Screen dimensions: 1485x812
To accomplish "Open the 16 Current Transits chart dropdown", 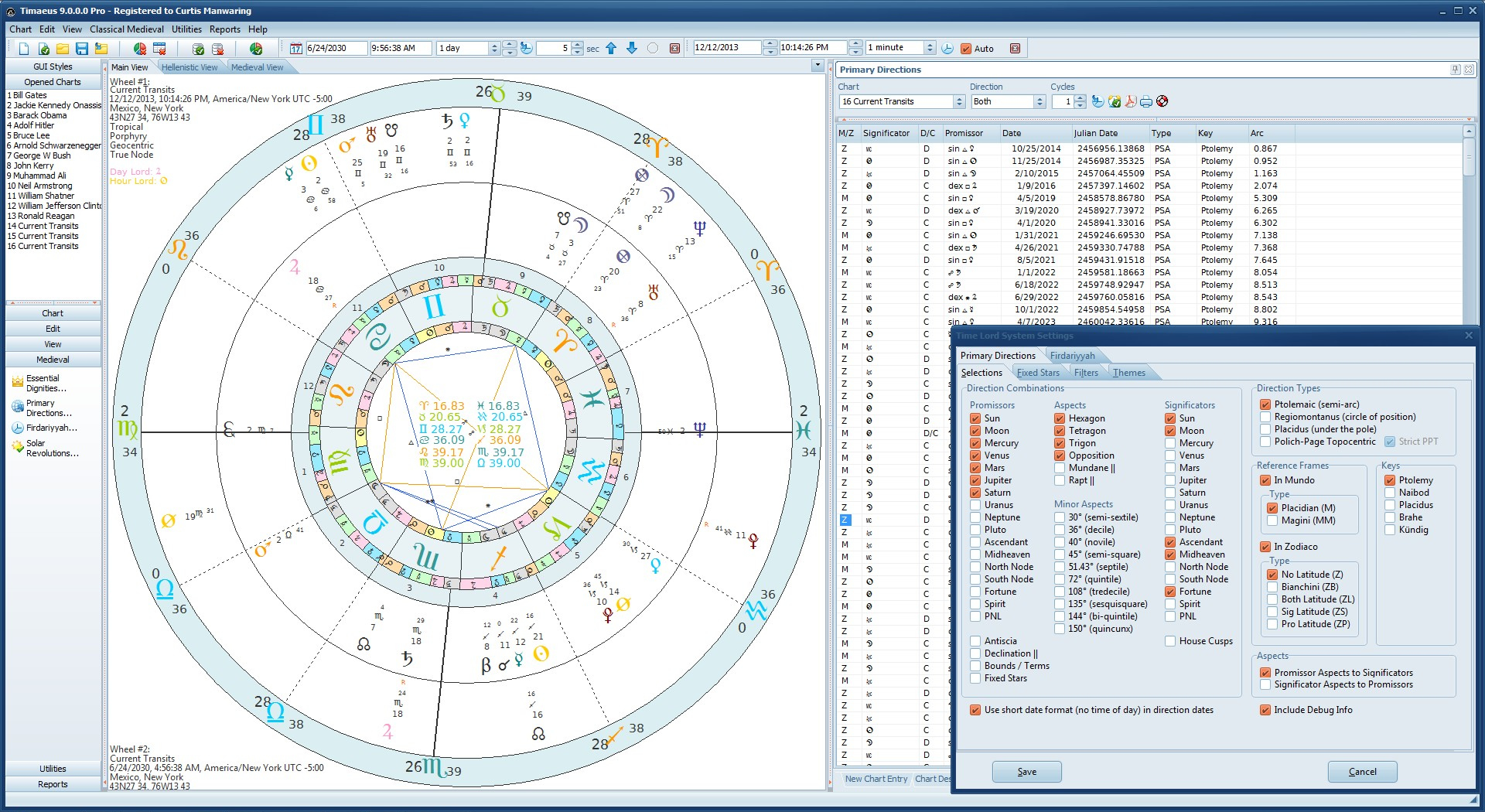I will (x=959, y=101).
